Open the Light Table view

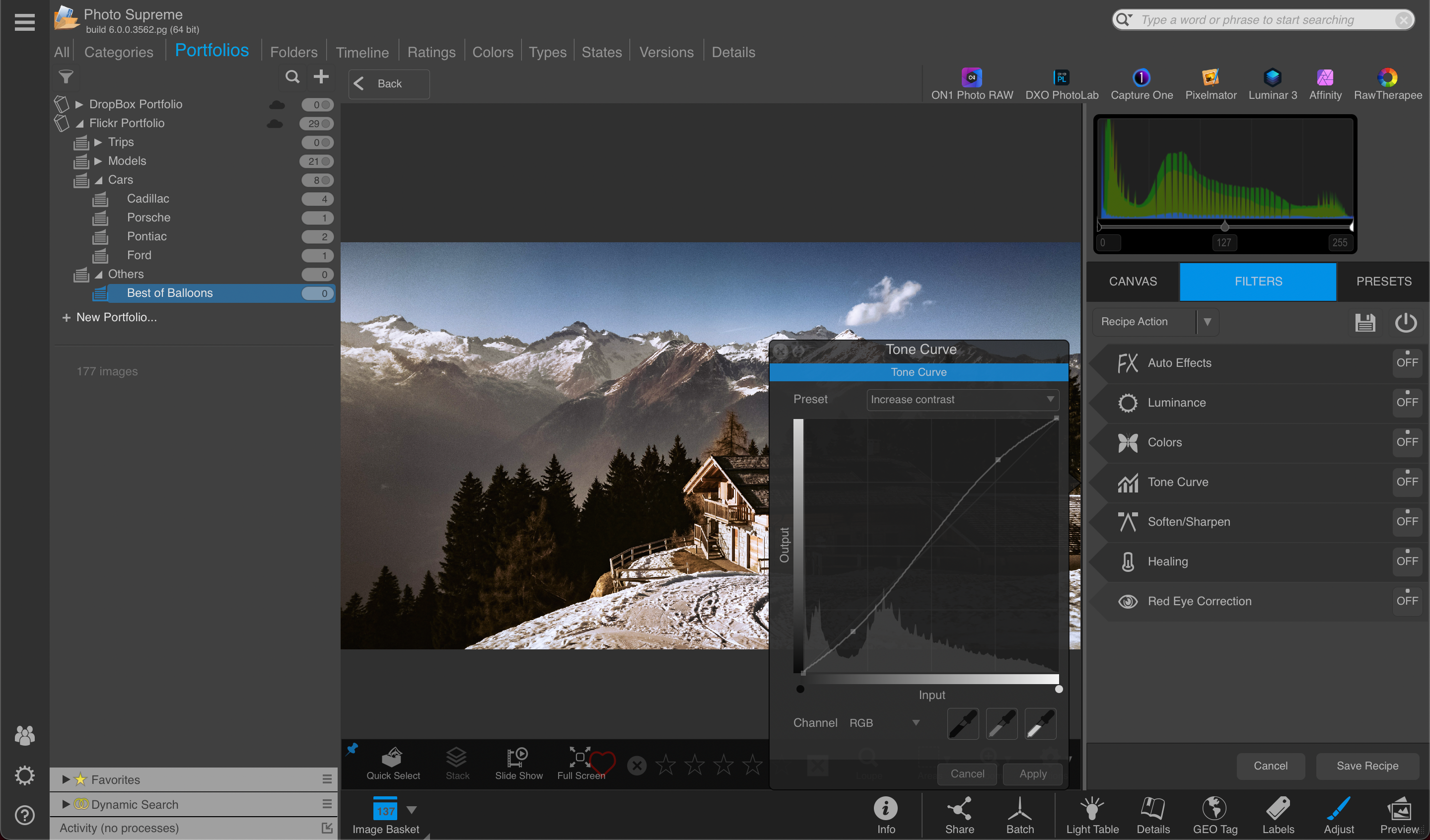(1091, 815)
